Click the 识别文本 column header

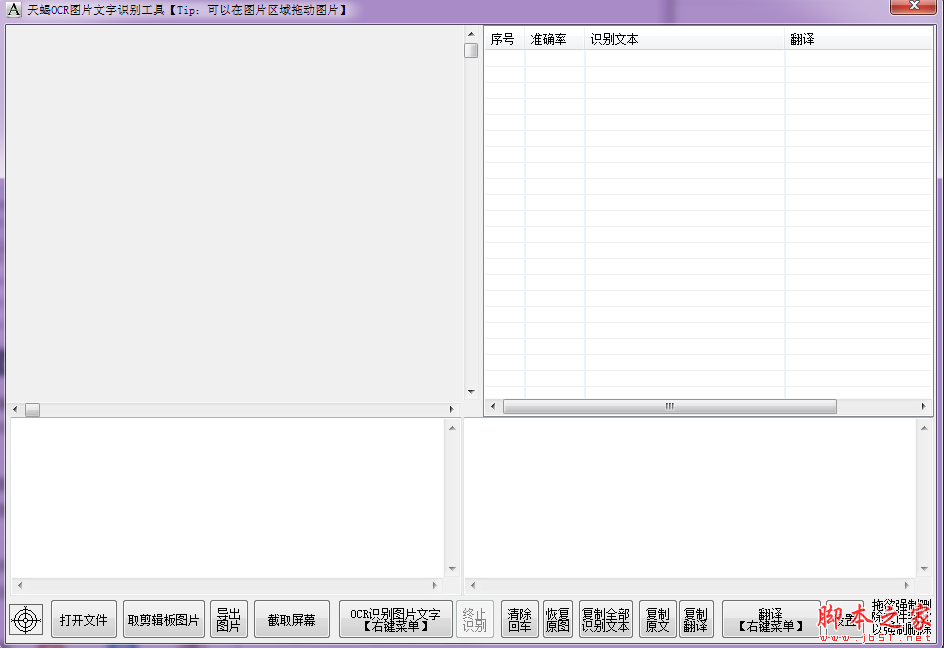tap(614, 39)
